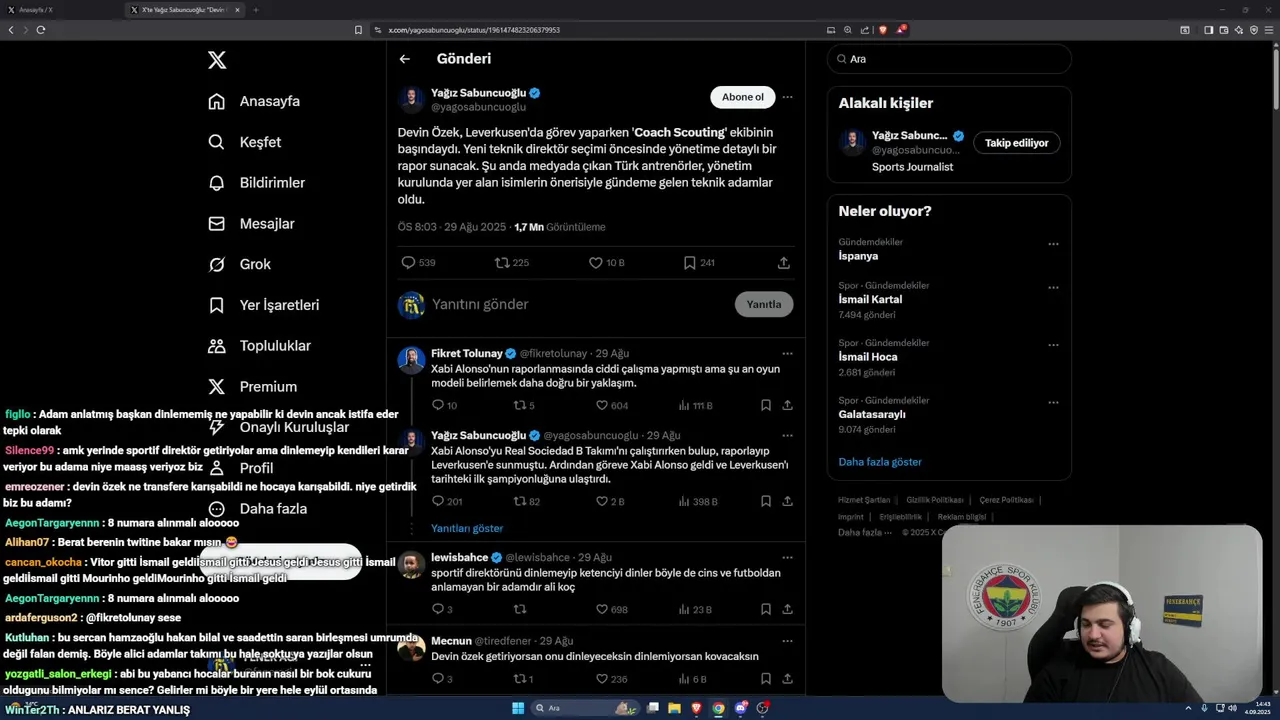The width and height of the screenshot is (1280, 720).
Task: Like the main post showing 10 B
Action: click(606, 263)
